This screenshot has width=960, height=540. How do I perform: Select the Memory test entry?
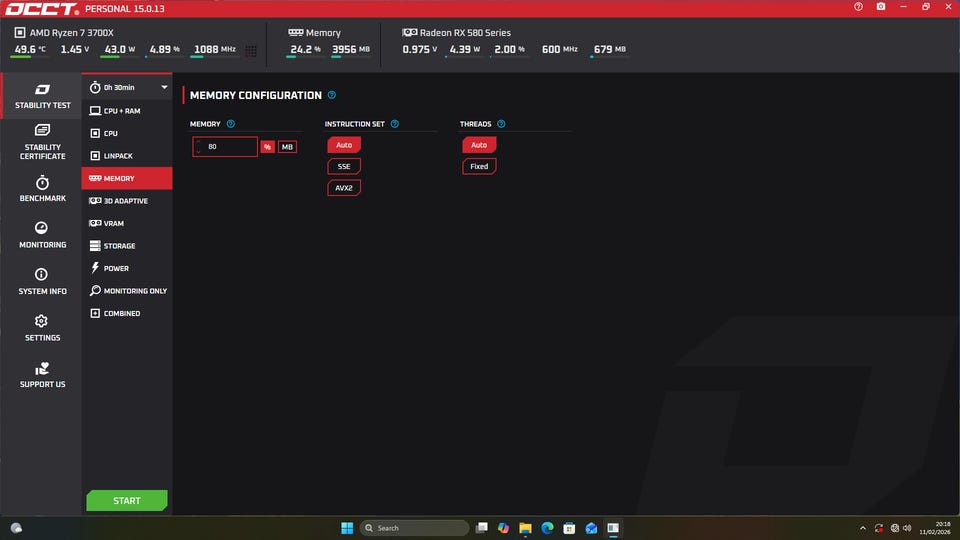(x=127, y=178)
